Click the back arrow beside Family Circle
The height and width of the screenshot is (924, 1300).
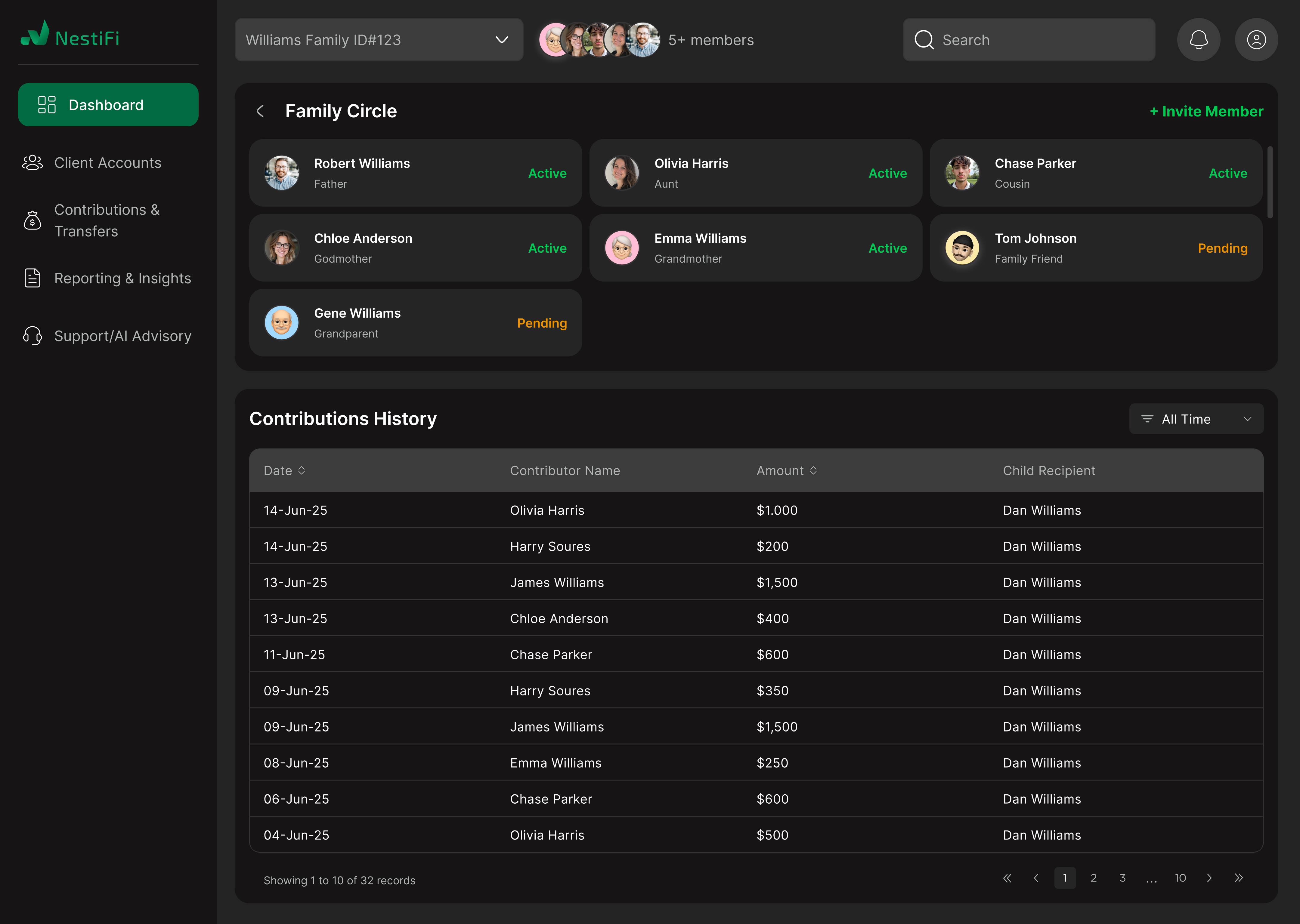click(260, 111)
